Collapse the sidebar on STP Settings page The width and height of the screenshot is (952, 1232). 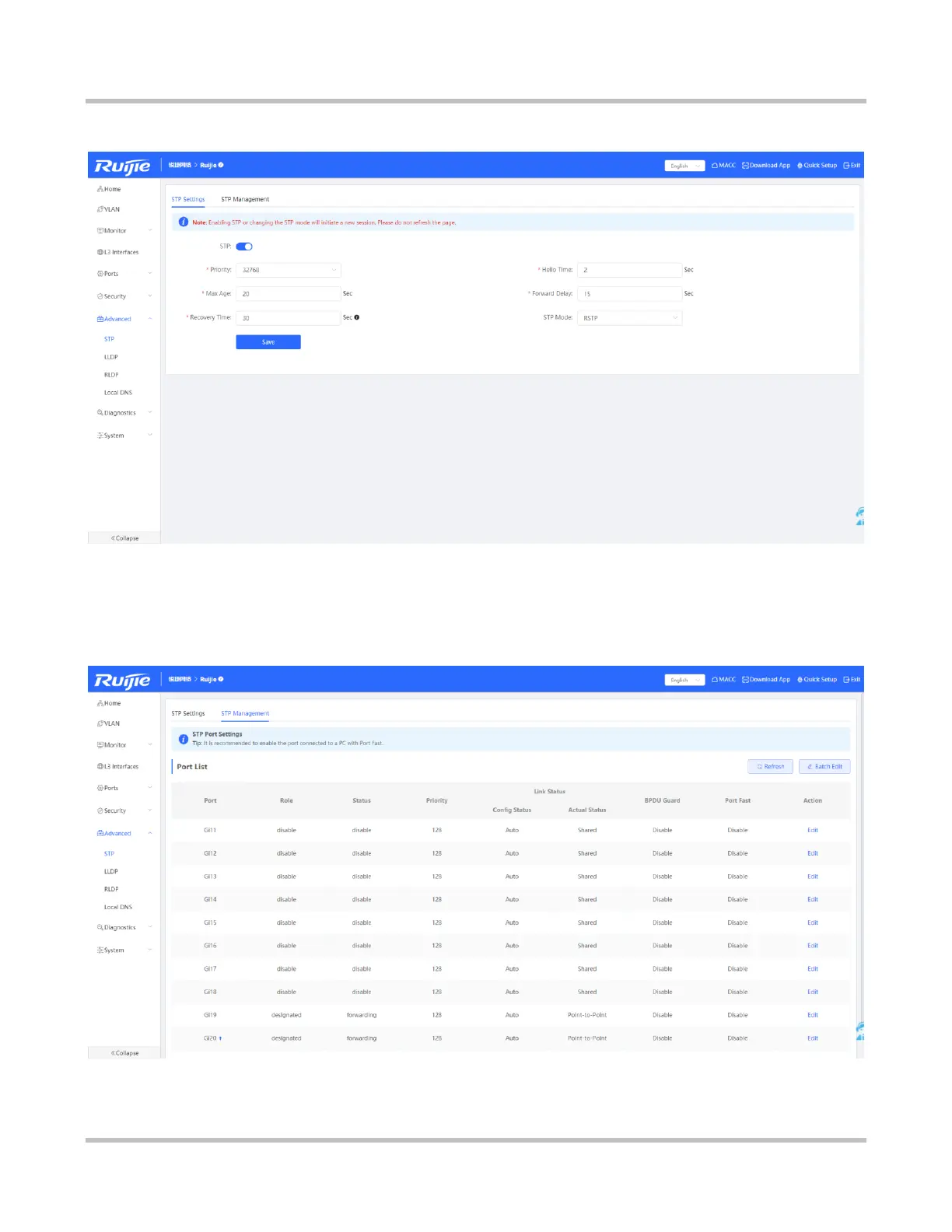pyautogui.click(x=124, y=538)
